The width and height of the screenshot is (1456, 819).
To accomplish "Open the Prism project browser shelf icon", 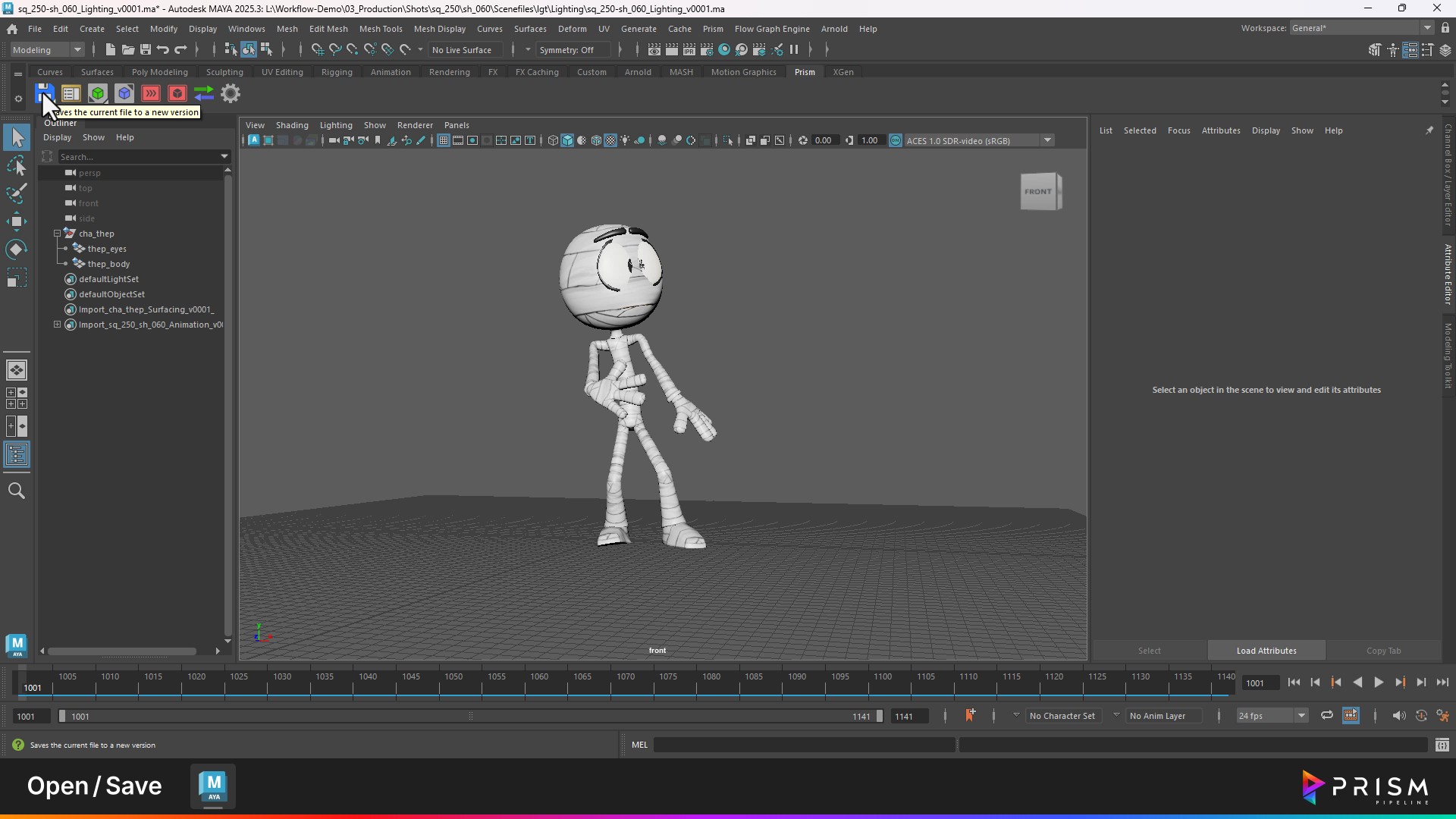I will 71,93.
